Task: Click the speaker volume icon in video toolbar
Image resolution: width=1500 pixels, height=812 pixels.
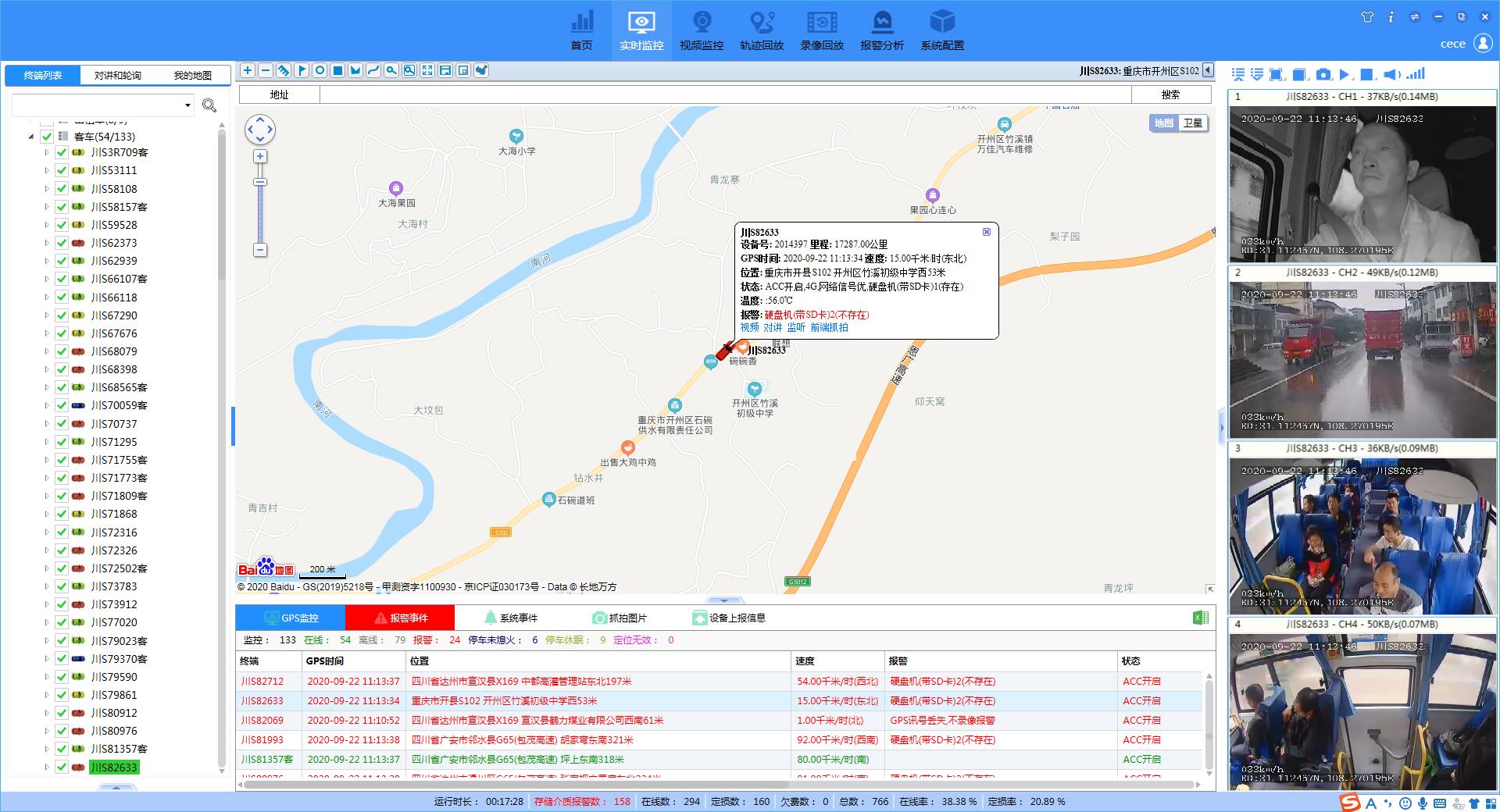Action: 1391,74
